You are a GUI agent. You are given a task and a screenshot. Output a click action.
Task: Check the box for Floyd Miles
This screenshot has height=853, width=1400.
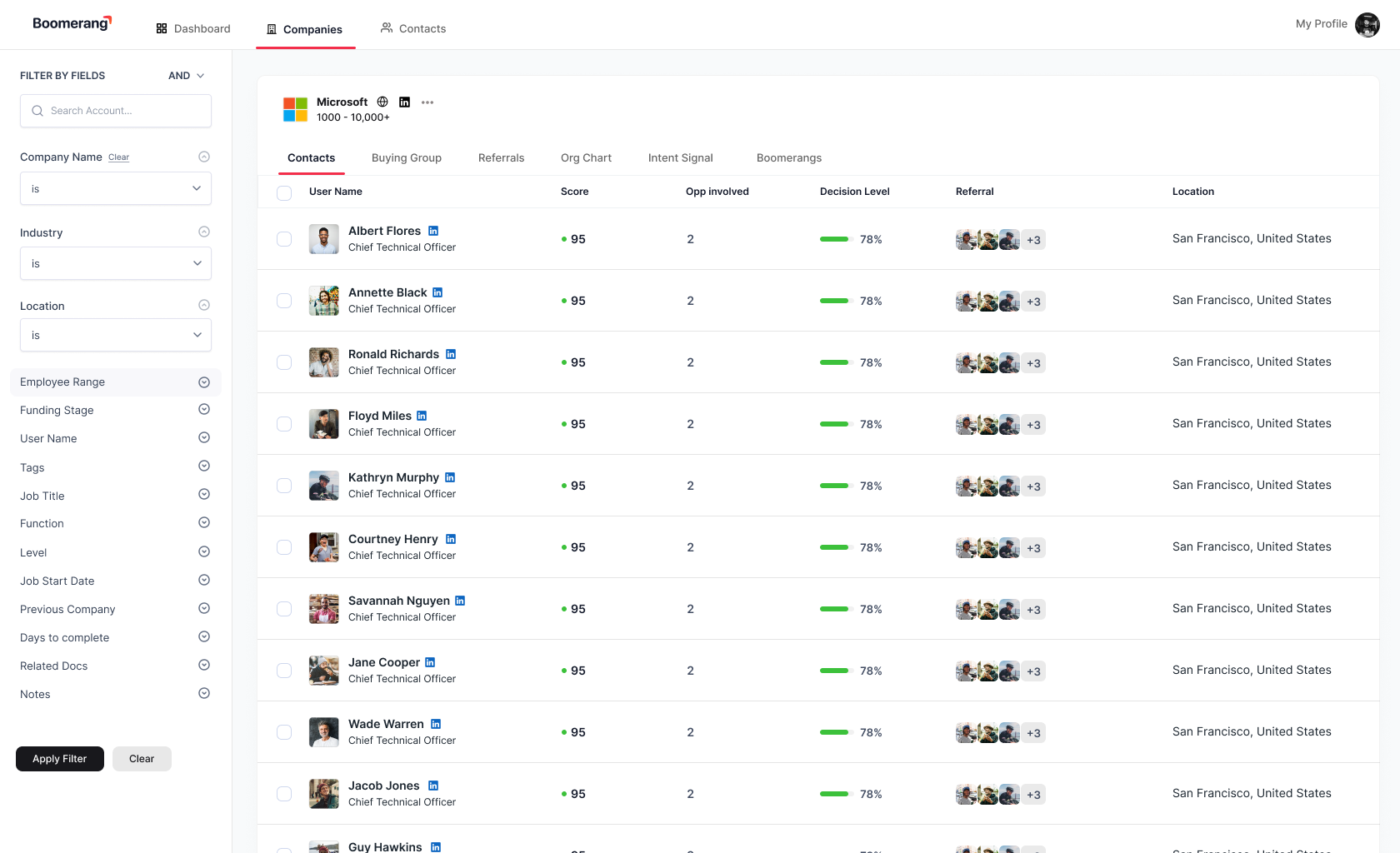tap(284, 424)
